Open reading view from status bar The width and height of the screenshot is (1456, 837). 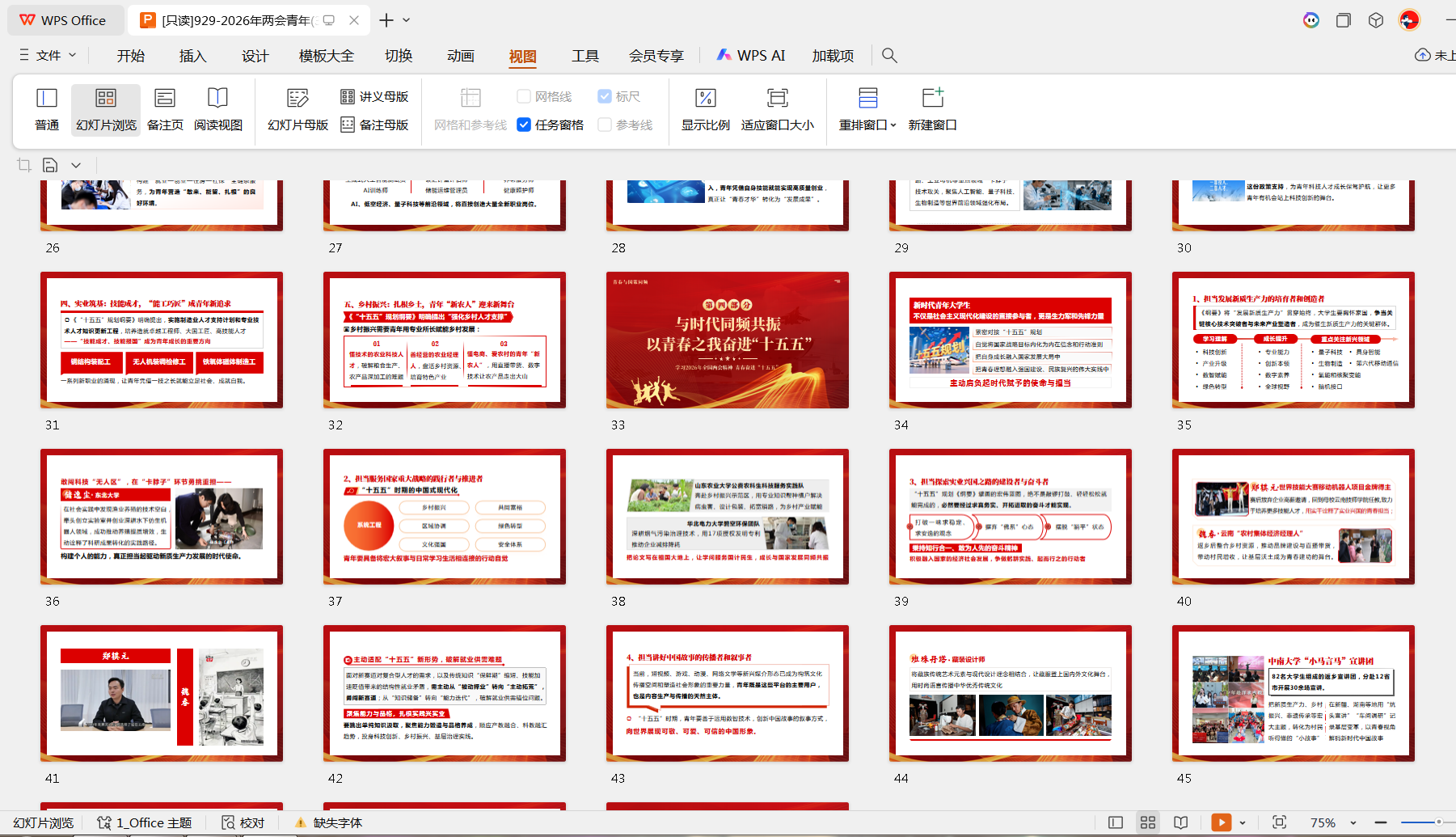coord(1181,822)
